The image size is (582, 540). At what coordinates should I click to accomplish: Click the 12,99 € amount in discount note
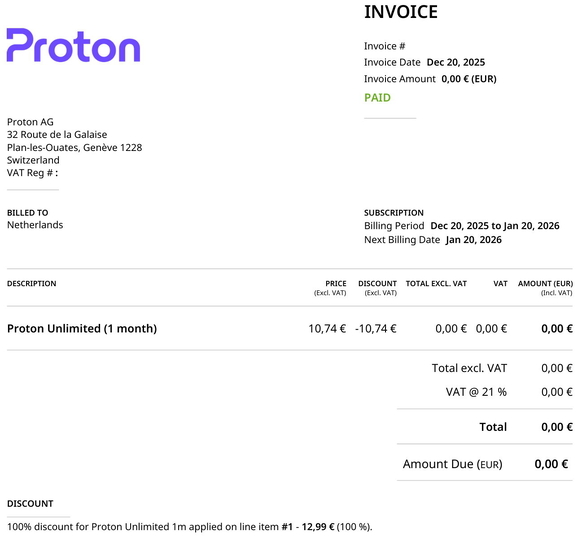click(x=318, y=527)
